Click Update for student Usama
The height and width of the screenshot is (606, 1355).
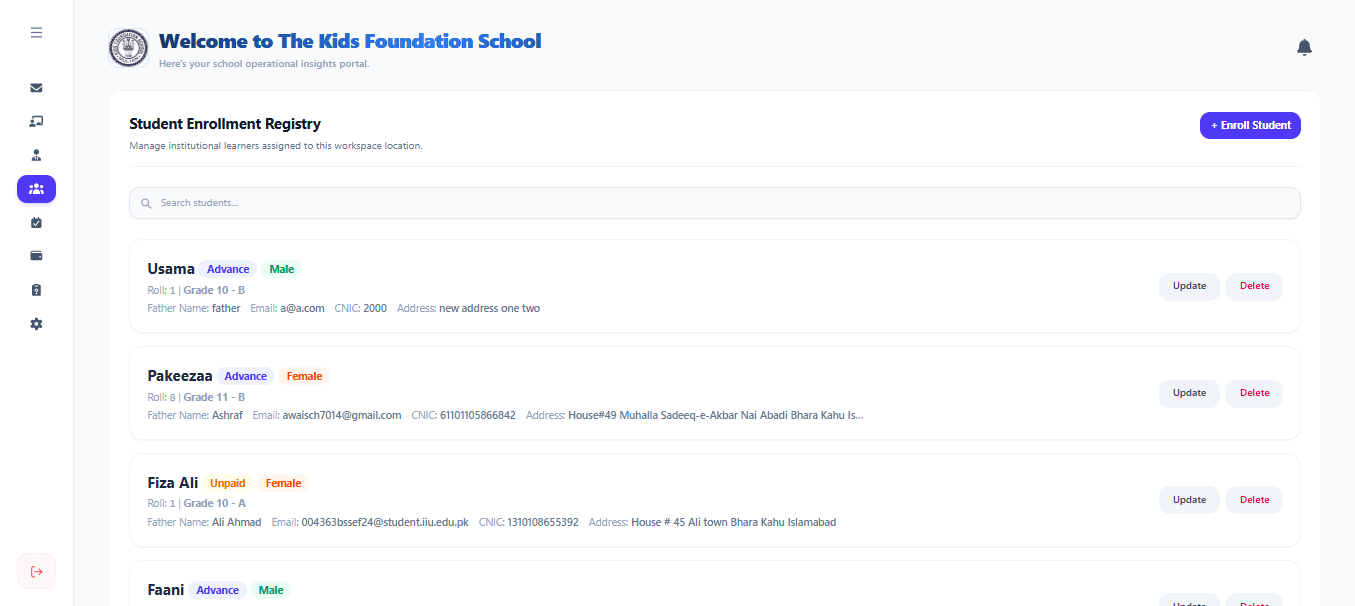pyautogui.click(x=1189, y=286)
